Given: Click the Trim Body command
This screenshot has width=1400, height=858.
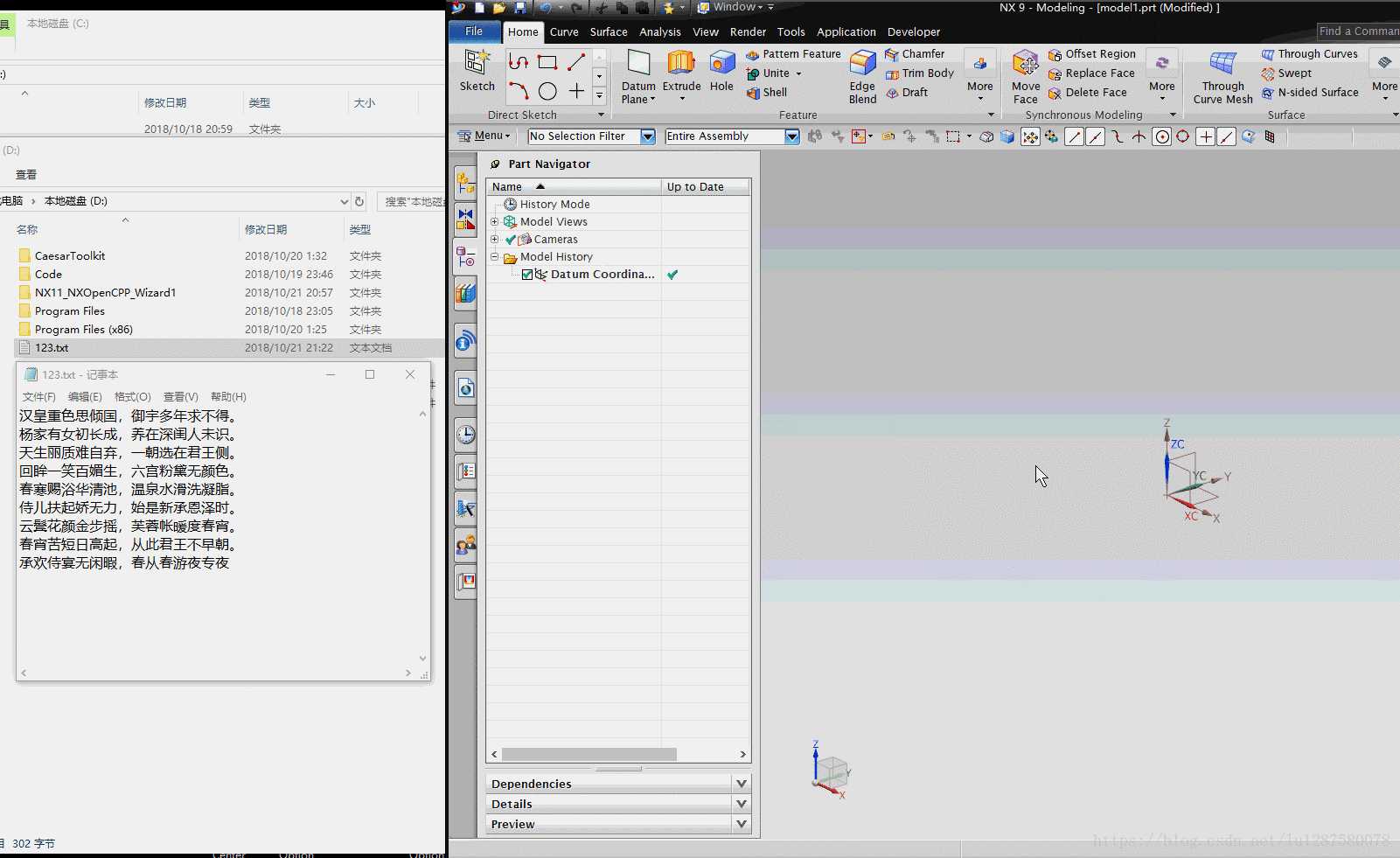Looking at the screenshot, I should click(x=919, y=73).
